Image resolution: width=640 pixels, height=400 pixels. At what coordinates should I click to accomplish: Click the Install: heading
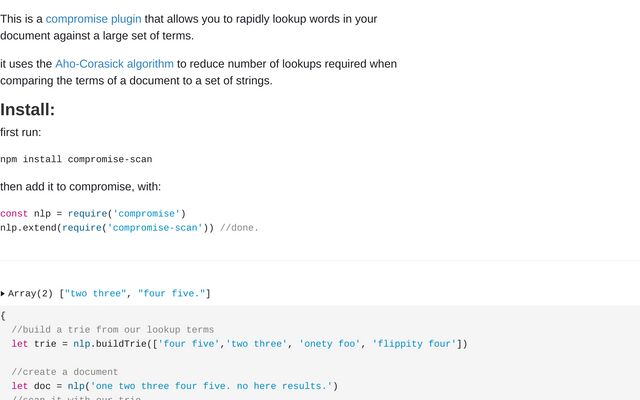[27, 109]
